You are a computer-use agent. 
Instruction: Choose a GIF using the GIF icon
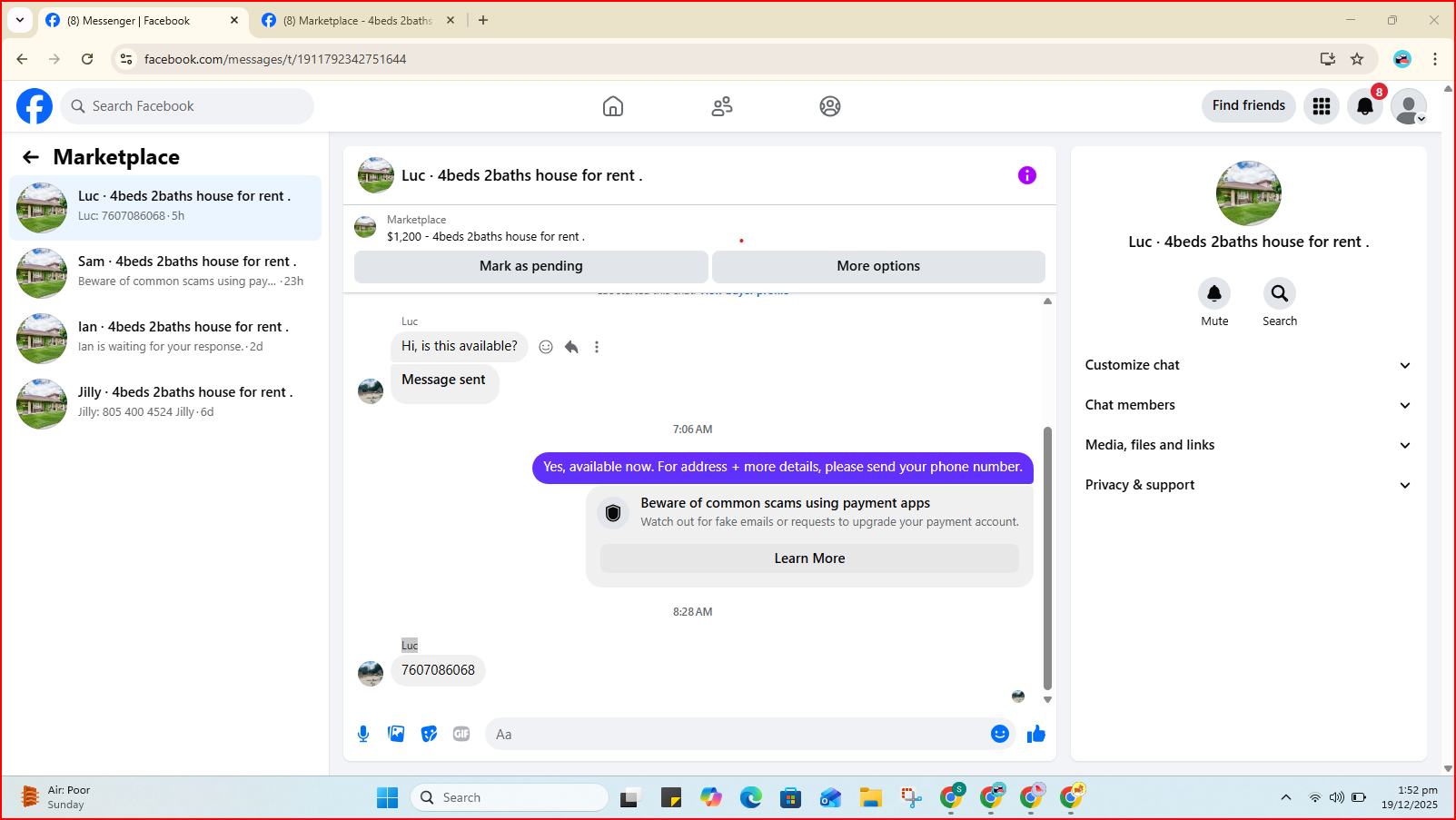pos(461,734)
